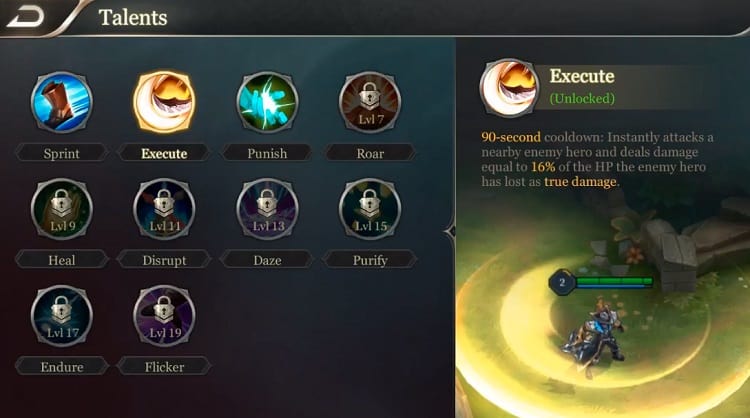Tap the locked Endure talent icon
Screen dimensions: 750x418
click(62, 316)
